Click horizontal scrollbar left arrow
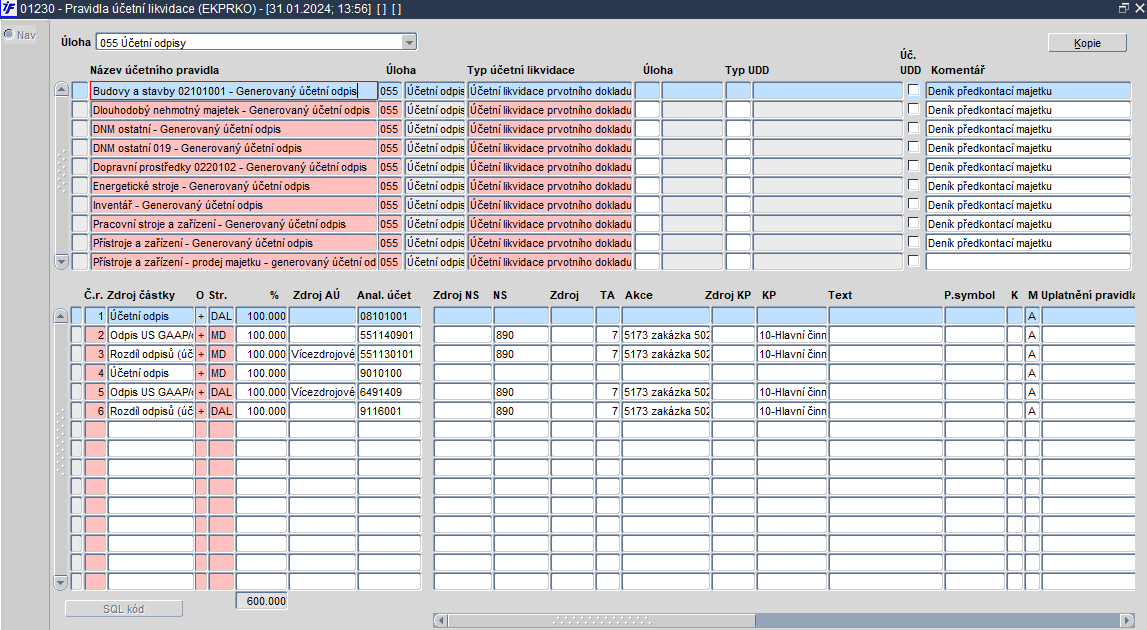 [440, 620]
